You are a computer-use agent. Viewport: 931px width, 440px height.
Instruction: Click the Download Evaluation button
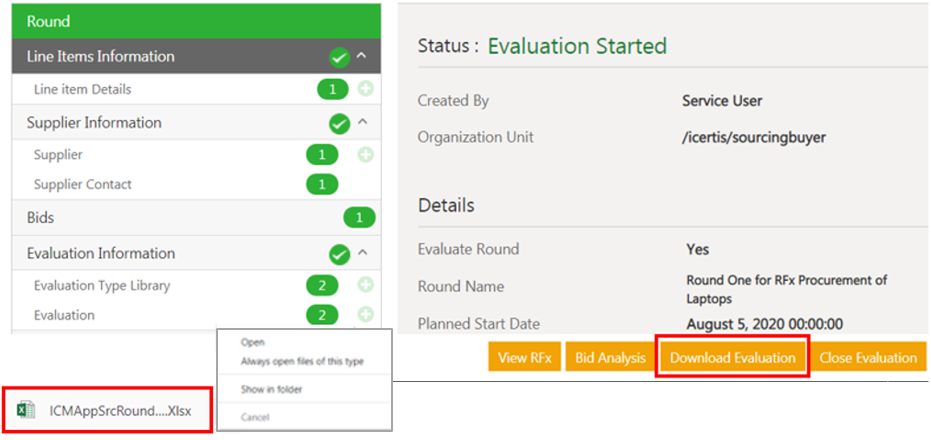pos(732,358)
